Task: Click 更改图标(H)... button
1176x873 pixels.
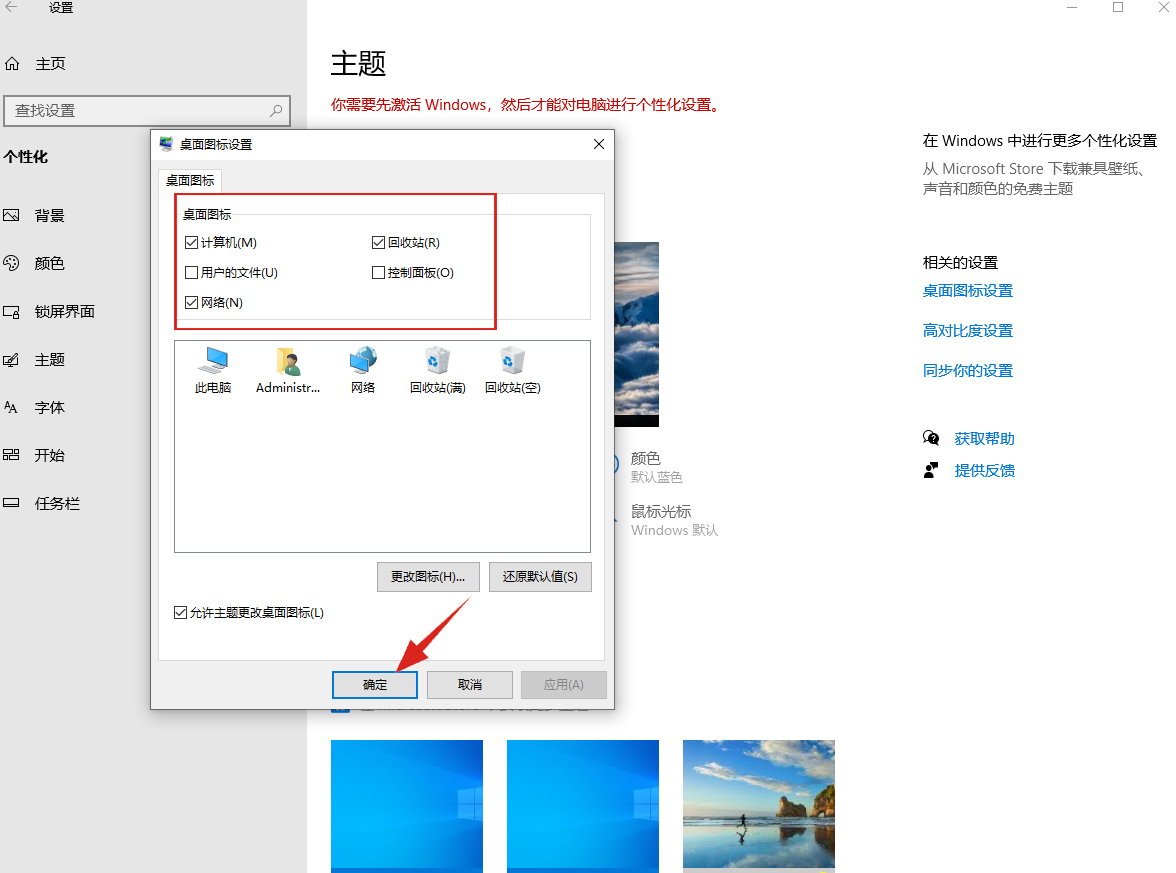Action: point(428,577)
